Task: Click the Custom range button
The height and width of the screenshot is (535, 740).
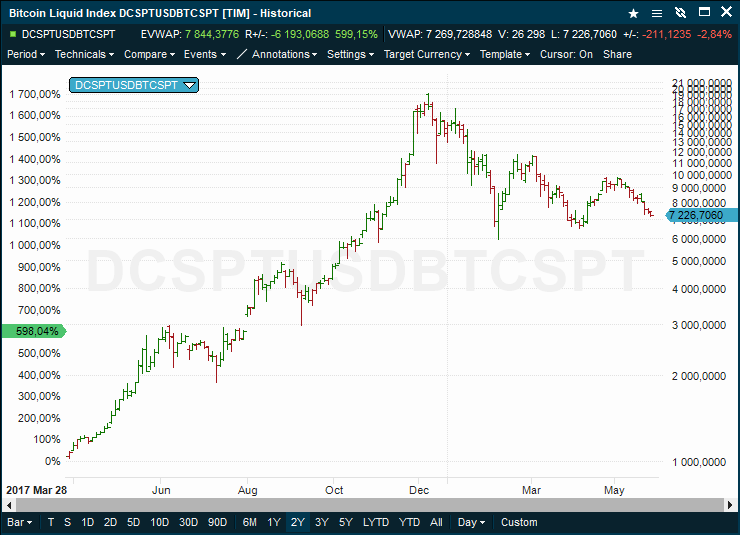Action: [x=519, y=522]
